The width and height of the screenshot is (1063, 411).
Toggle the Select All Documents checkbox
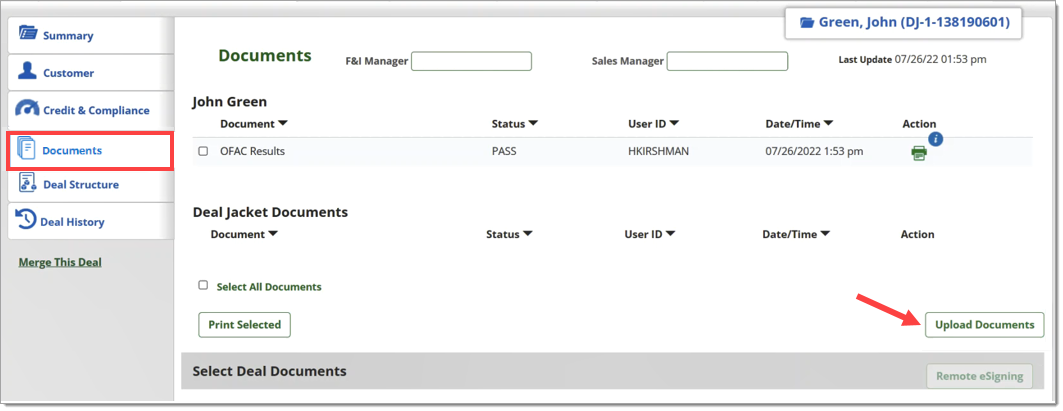coord(203,286)
